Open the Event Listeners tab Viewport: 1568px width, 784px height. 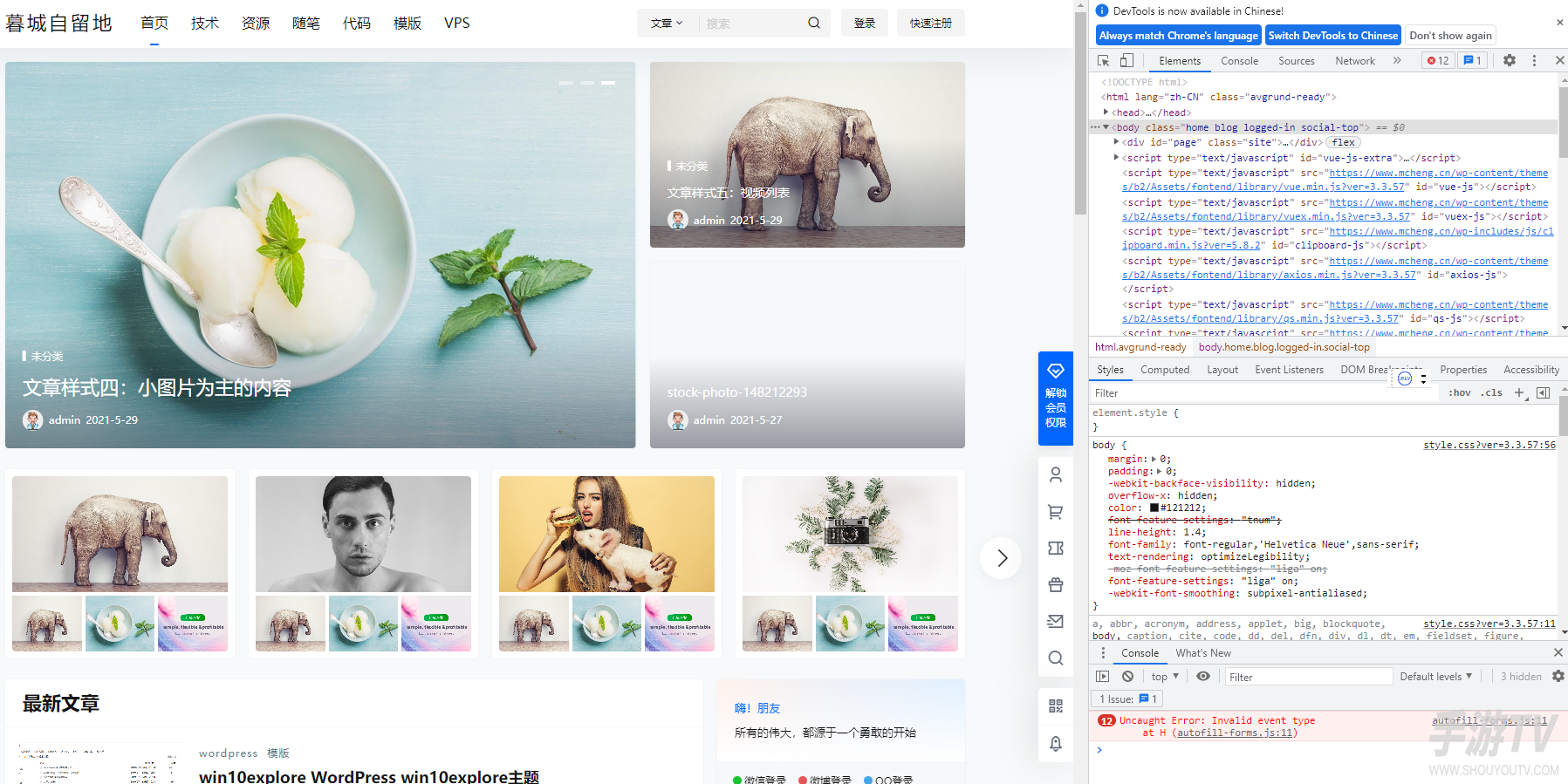coord(1289,370)
